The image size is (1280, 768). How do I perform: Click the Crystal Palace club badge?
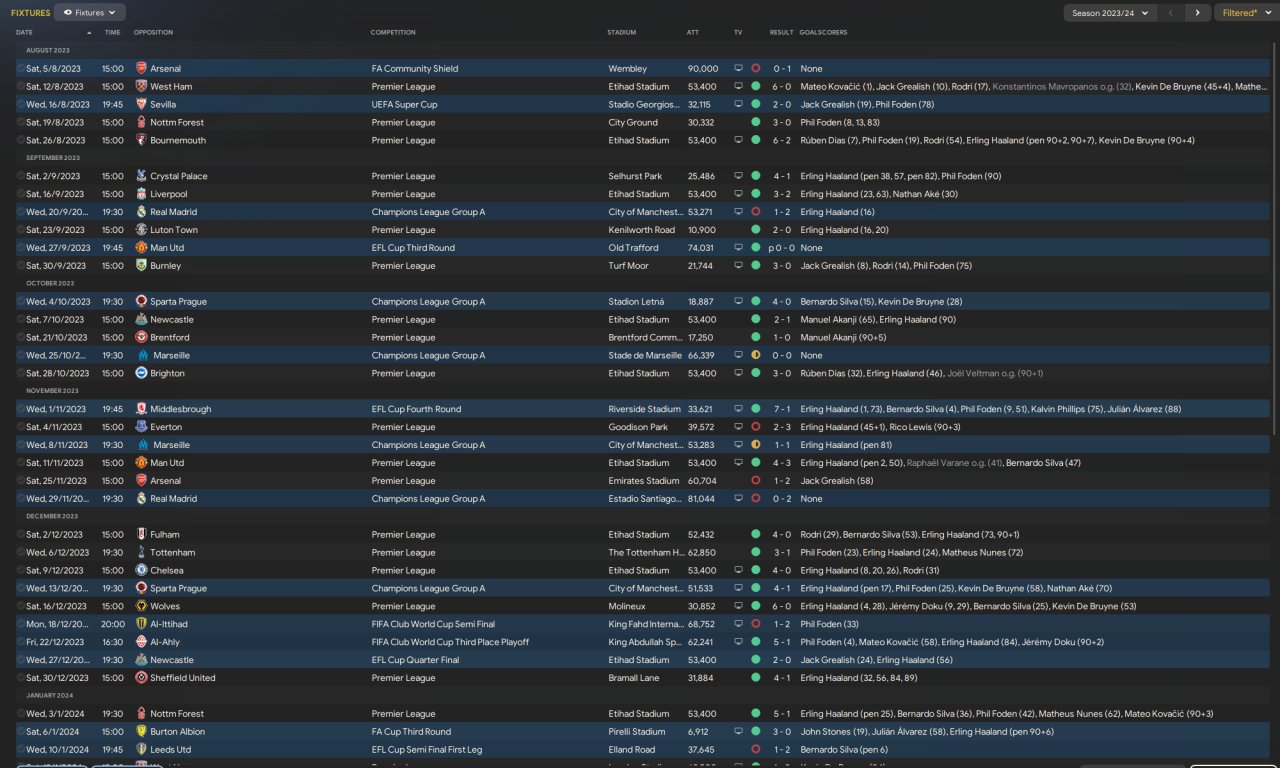coord(141,176)
